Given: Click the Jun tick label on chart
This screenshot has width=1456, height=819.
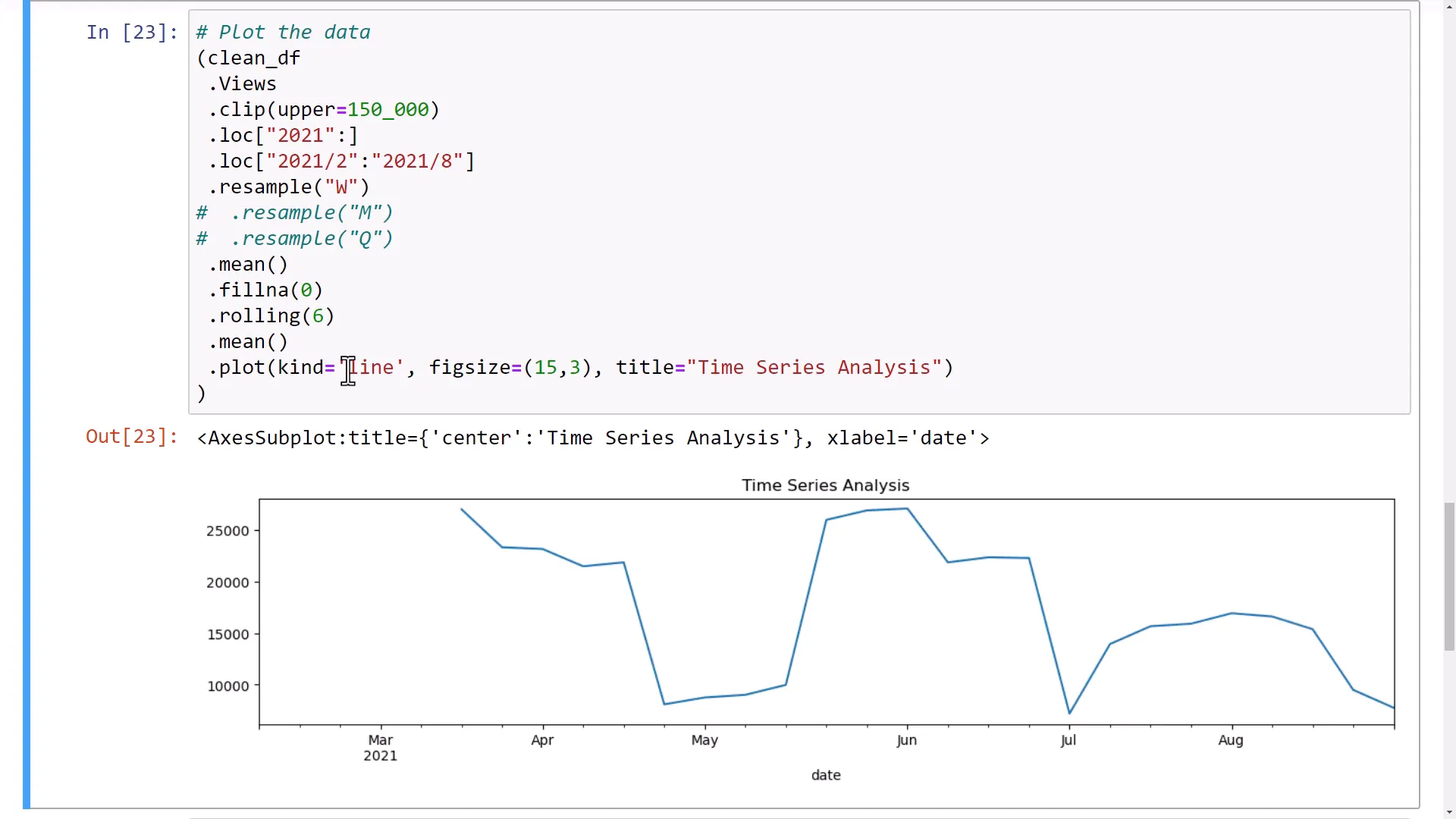Looking at the screenshot, I should click(906, 740).
